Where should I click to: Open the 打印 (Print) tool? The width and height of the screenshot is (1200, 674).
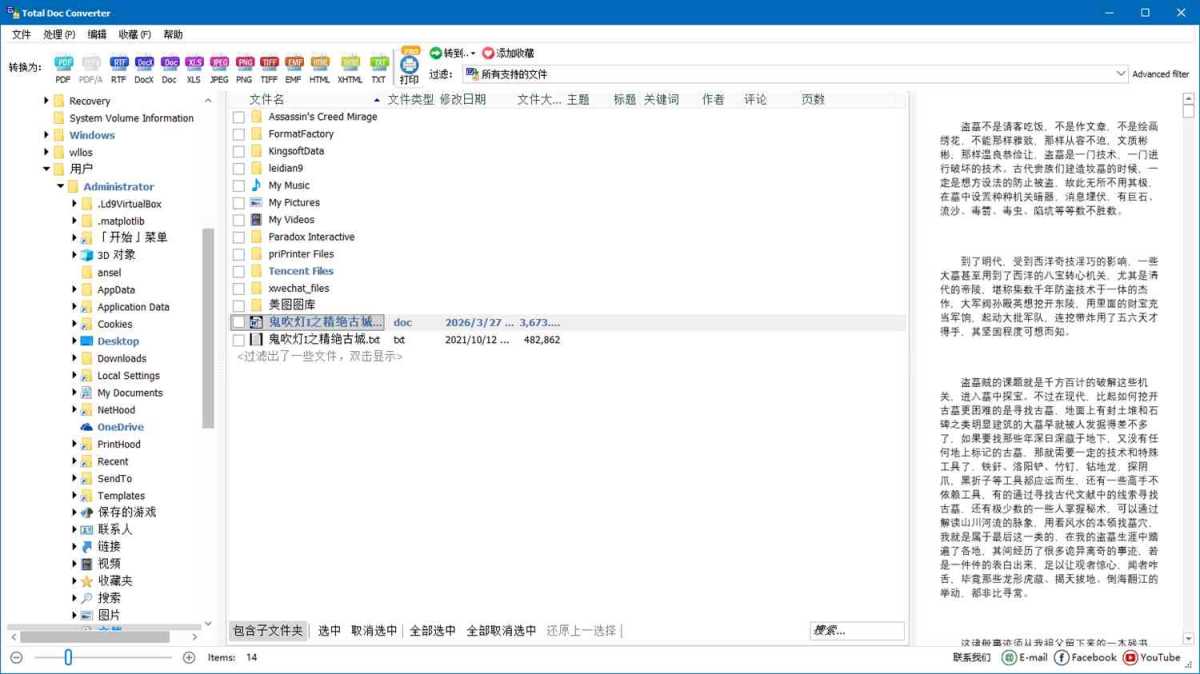(x=409, y=63)
